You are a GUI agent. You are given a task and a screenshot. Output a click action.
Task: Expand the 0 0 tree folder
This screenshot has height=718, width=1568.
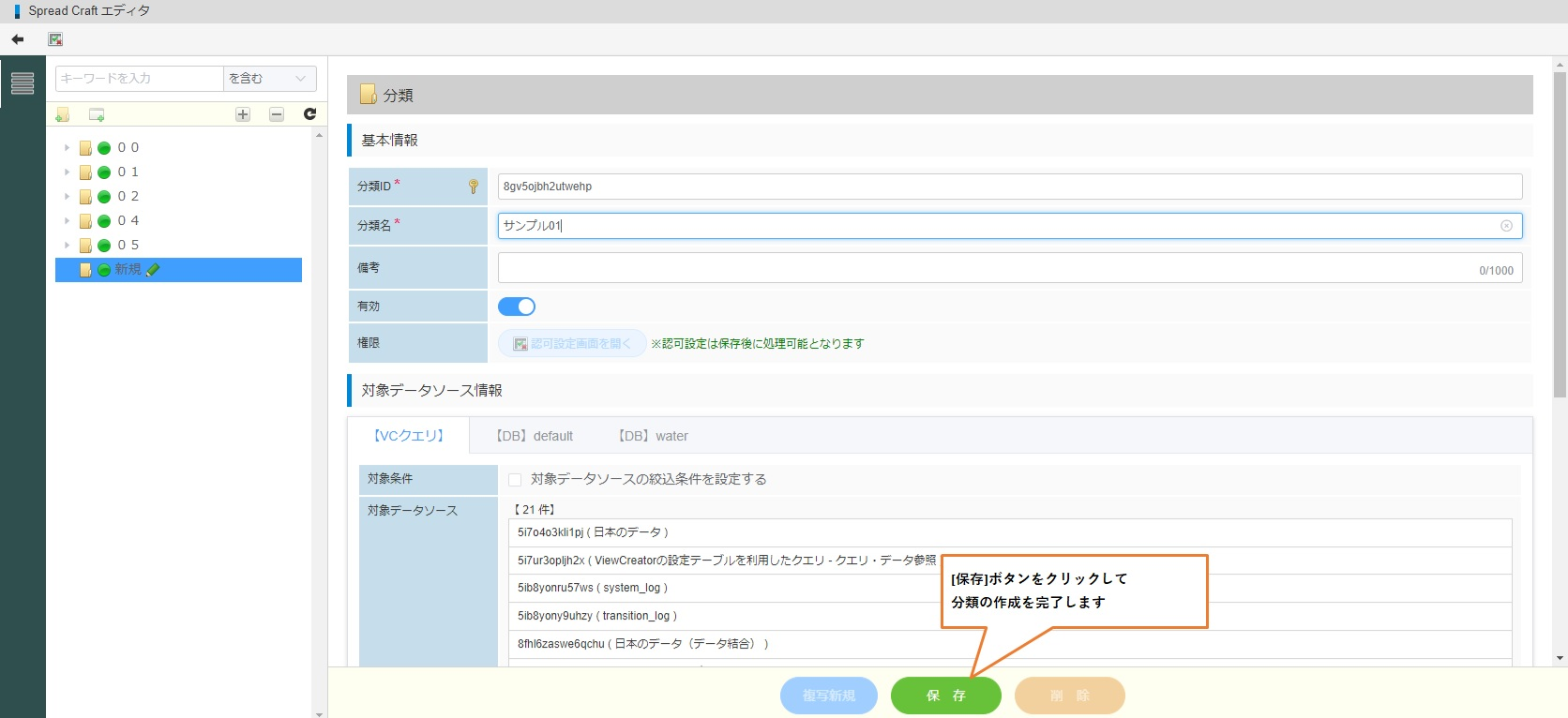(x=67, y=148)
